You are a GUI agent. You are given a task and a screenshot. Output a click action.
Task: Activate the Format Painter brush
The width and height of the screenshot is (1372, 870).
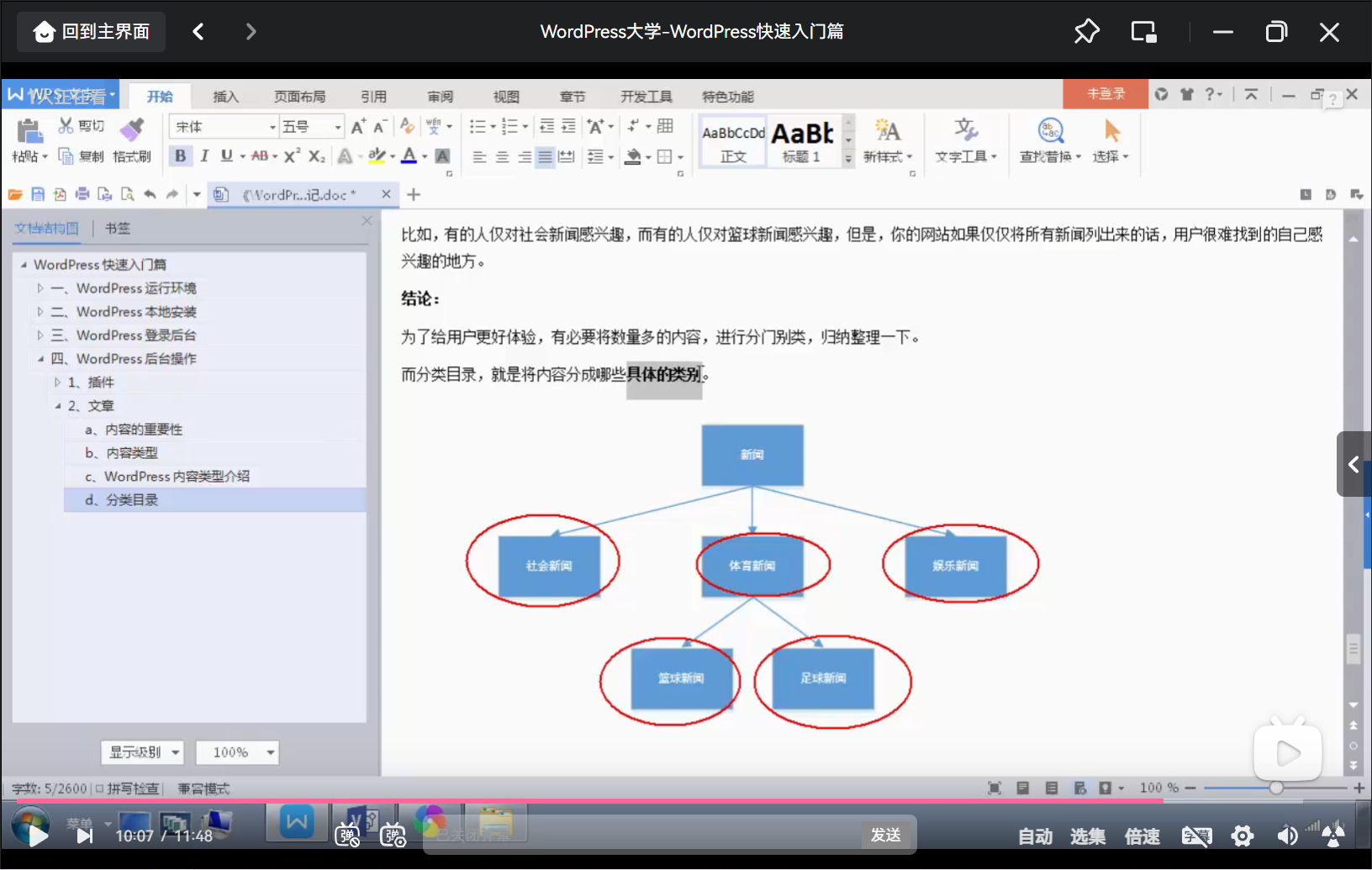tap(132, 129)
